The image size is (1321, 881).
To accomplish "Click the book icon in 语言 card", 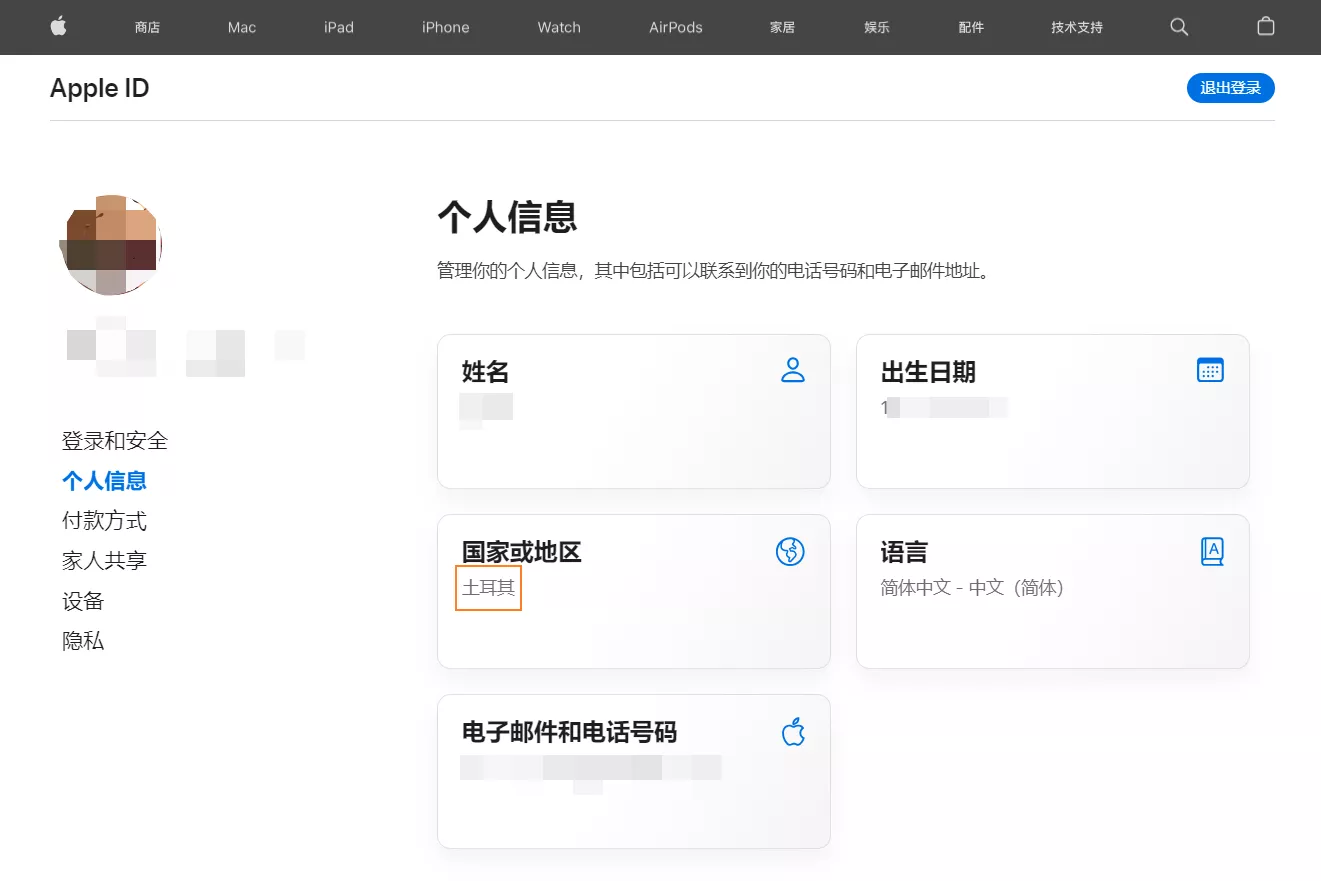I will tap(1212, 551).
